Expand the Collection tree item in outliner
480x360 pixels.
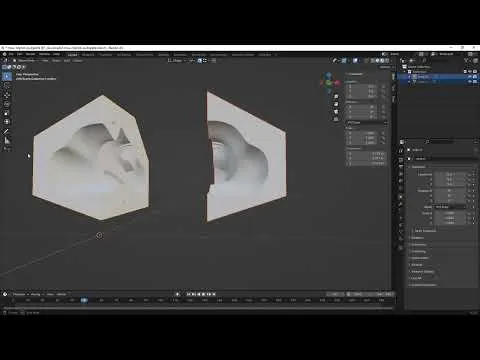pos(405,72)
